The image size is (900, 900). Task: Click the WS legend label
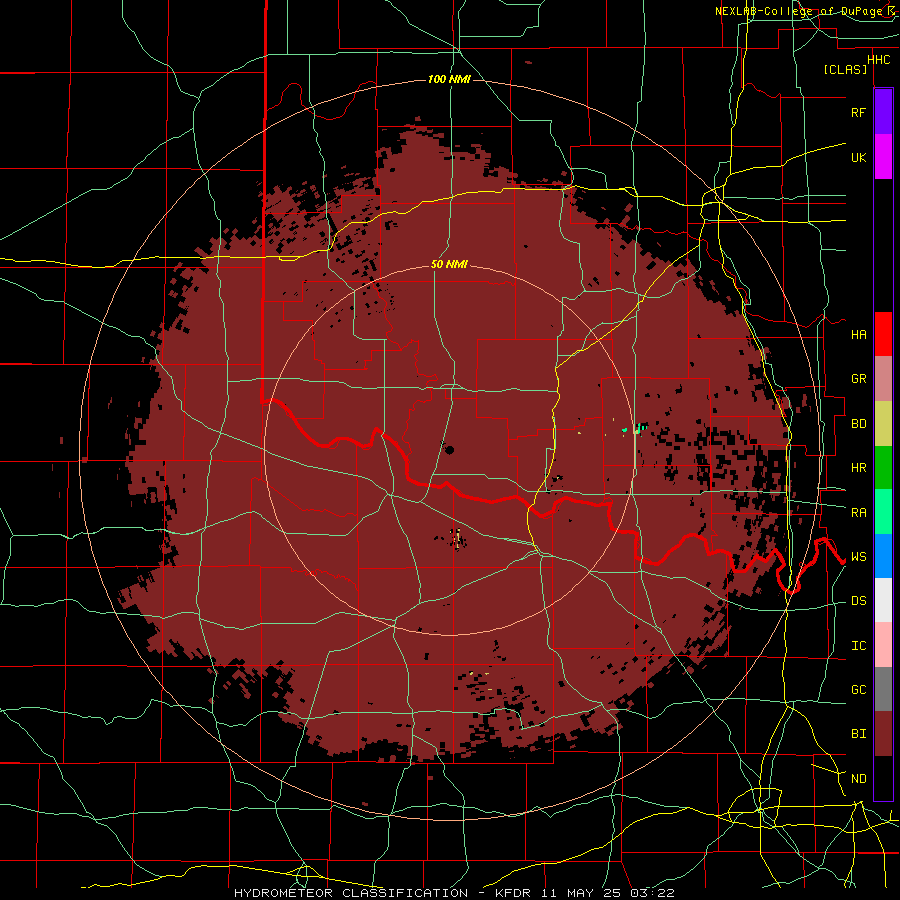coord(858,557)
